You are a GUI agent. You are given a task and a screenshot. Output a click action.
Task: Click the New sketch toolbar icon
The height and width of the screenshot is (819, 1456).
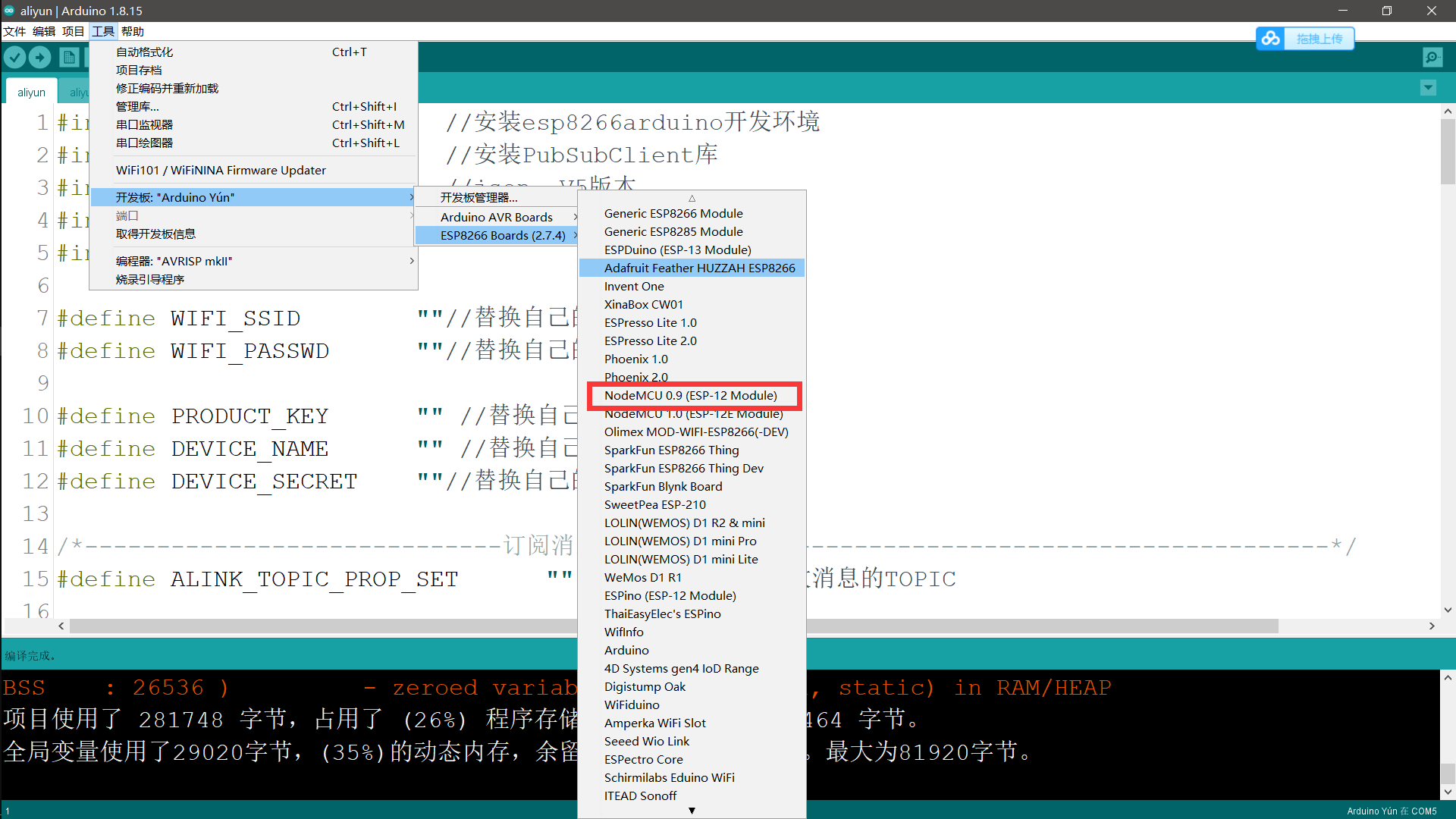pyautogui.click(x=69, y=57)
